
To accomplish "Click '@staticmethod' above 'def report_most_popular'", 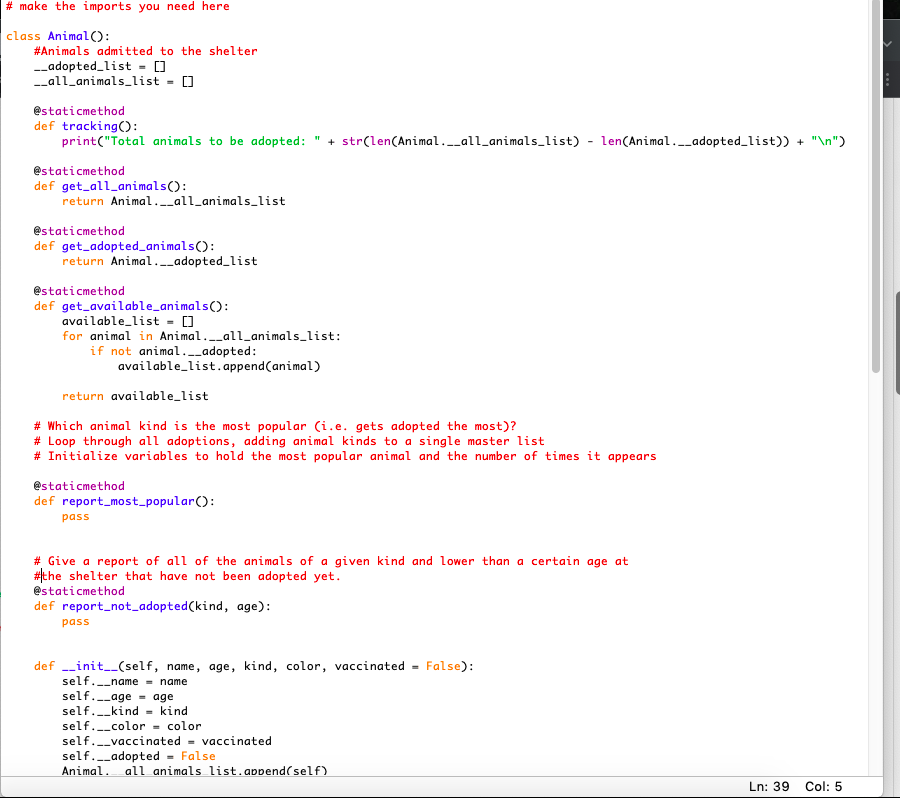I will pyautogui.click(x=79, y=486).
